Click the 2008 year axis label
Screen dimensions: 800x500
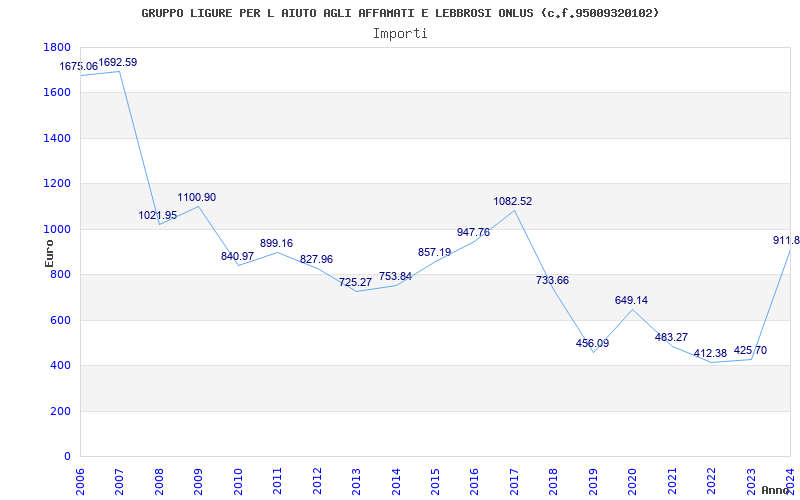point(159,482)
